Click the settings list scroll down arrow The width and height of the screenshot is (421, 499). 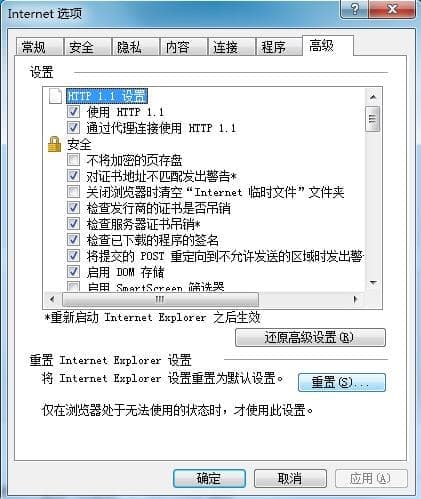coord(373,283)
